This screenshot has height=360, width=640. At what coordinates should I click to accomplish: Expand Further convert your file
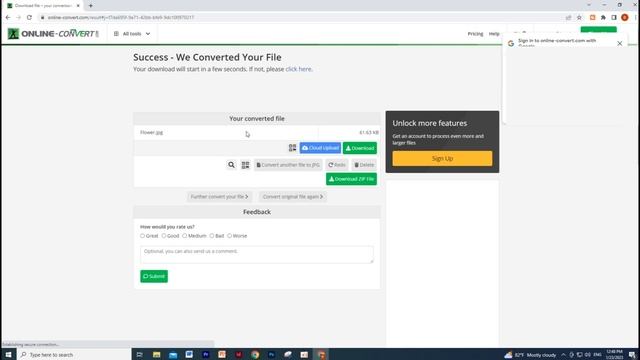pyautogui.click(x=220, y=197)
